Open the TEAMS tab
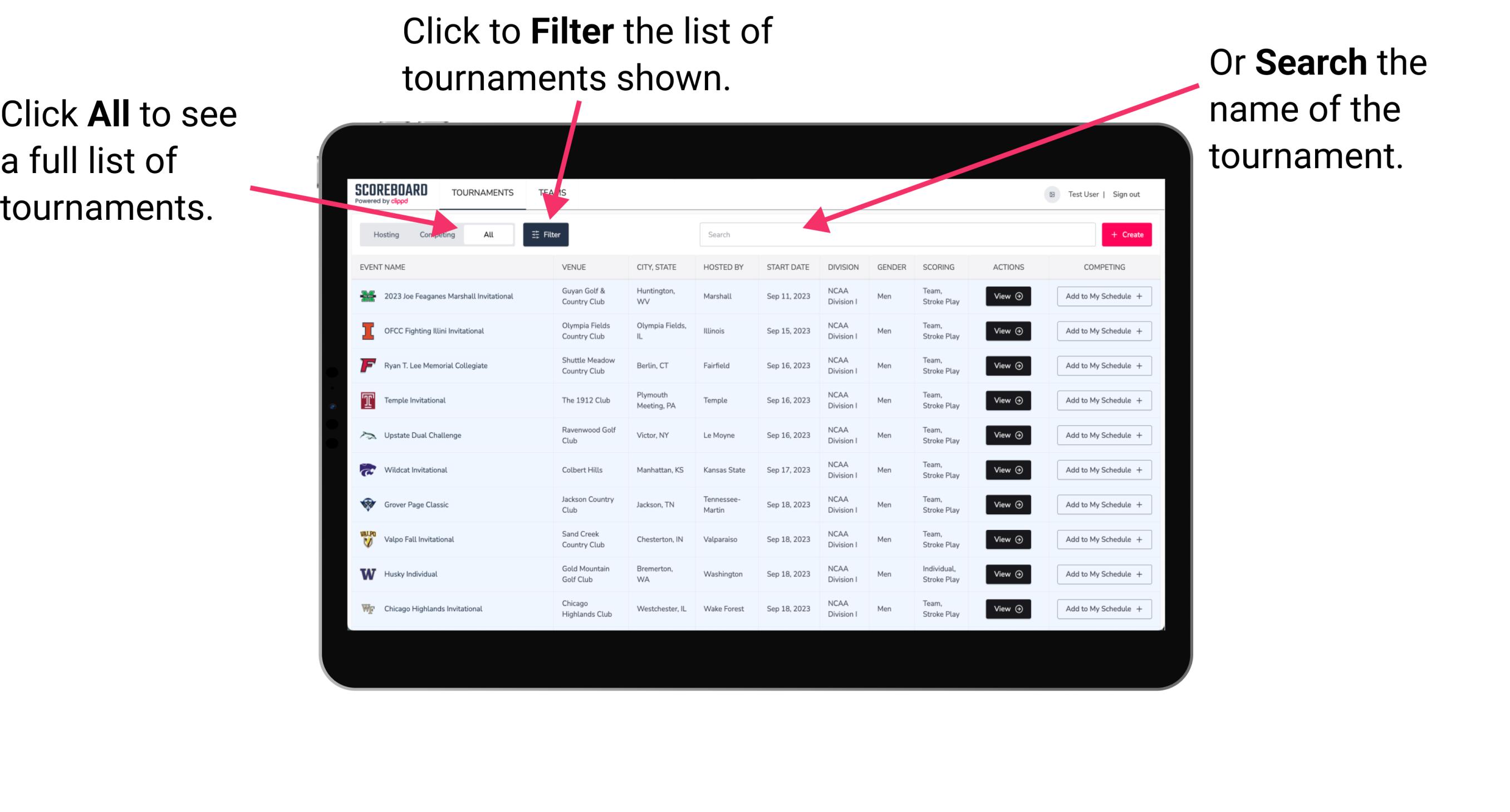 tap(555, 192)
